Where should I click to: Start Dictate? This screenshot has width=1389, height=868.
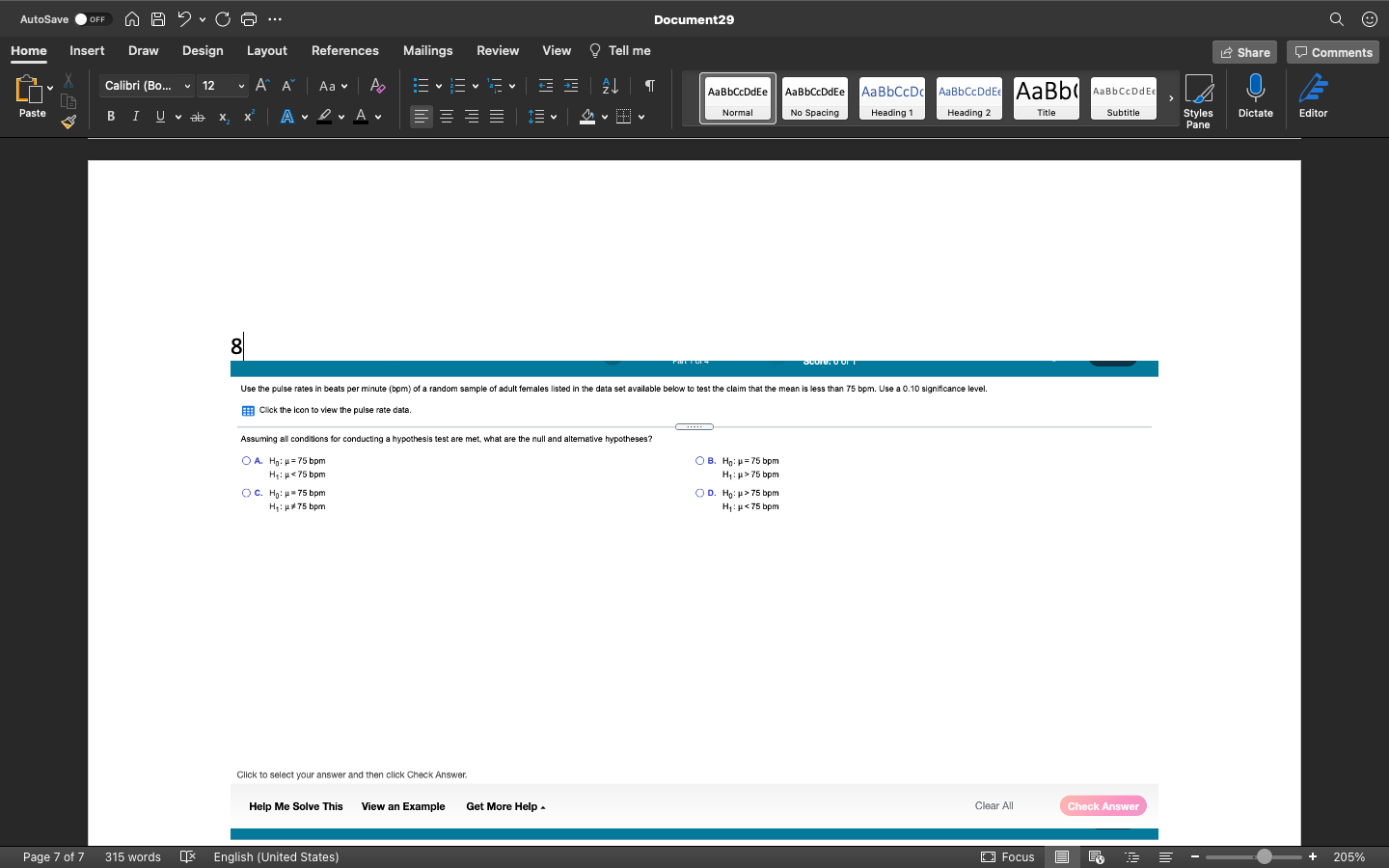pos(1255,96)
